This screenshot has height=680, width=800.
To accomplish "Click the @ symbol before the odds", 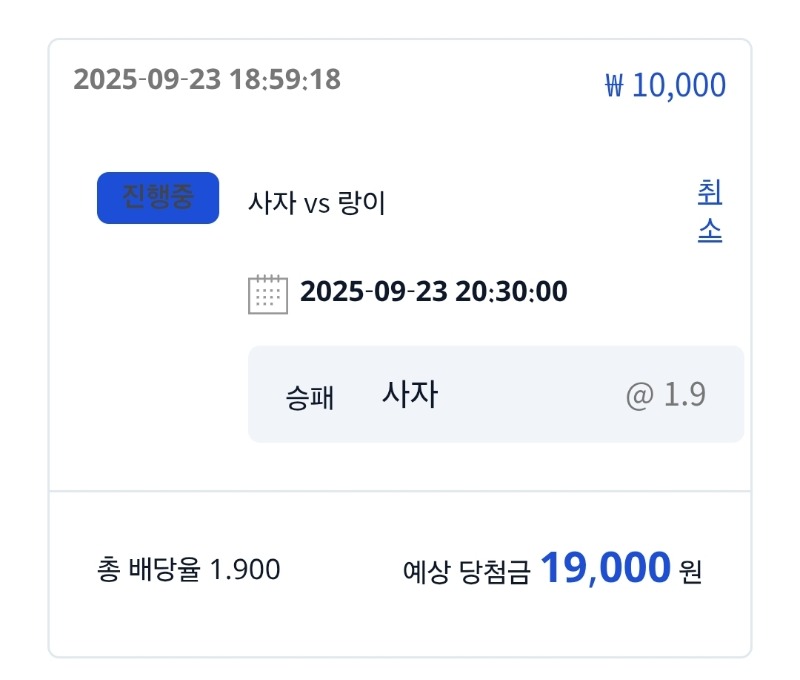I will tap(640, 396).
